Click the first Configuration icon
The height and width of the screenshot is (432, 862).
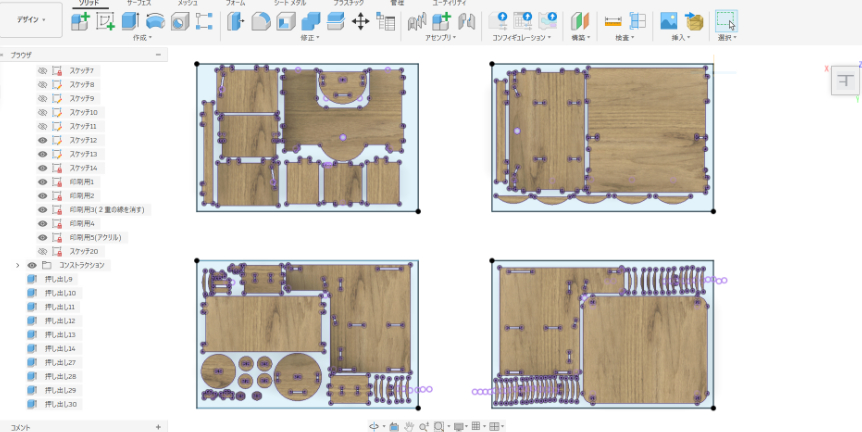point(498,21)
